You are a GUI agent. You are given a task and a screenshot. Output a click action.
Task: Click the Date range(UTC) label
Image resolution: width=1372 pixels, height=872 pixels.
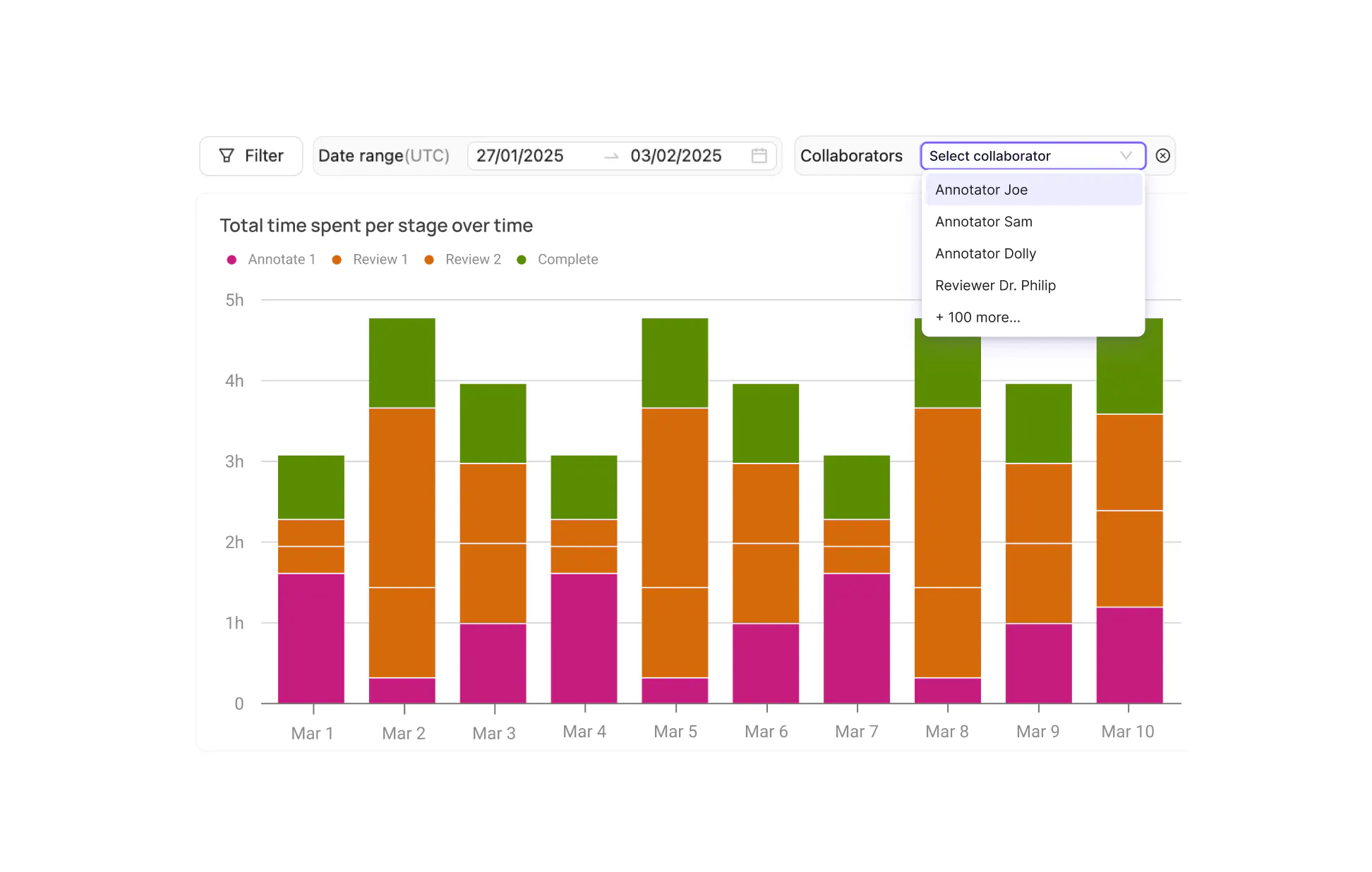coord(384,156)
